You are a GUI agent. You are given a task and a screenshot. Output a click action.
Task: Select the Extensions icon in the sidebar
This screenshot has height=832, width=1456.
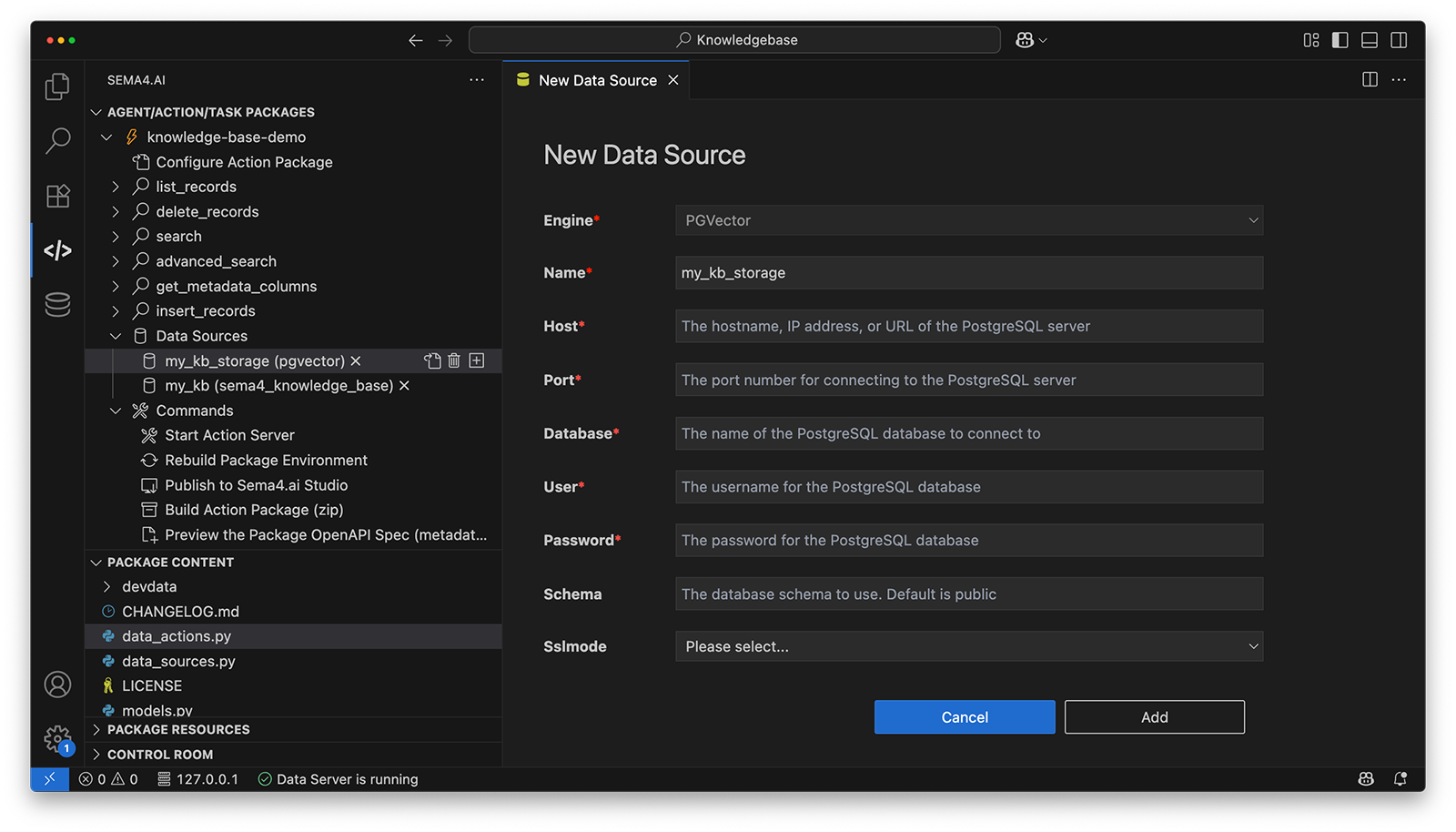[57, 196]
